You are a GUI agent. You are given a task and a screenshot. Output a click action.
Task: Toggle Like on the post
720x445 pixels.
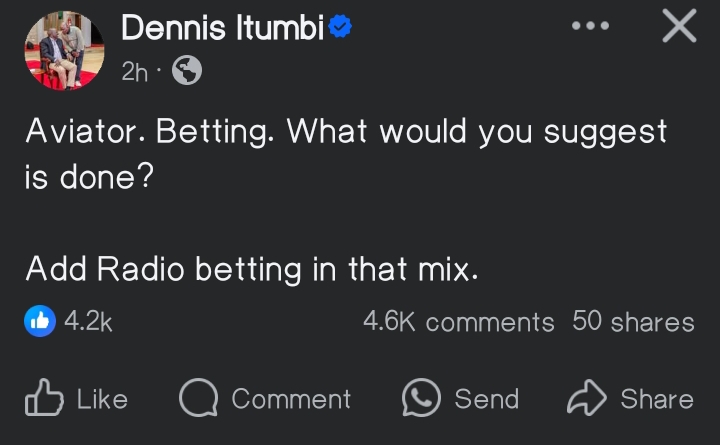tap(101, 399)
